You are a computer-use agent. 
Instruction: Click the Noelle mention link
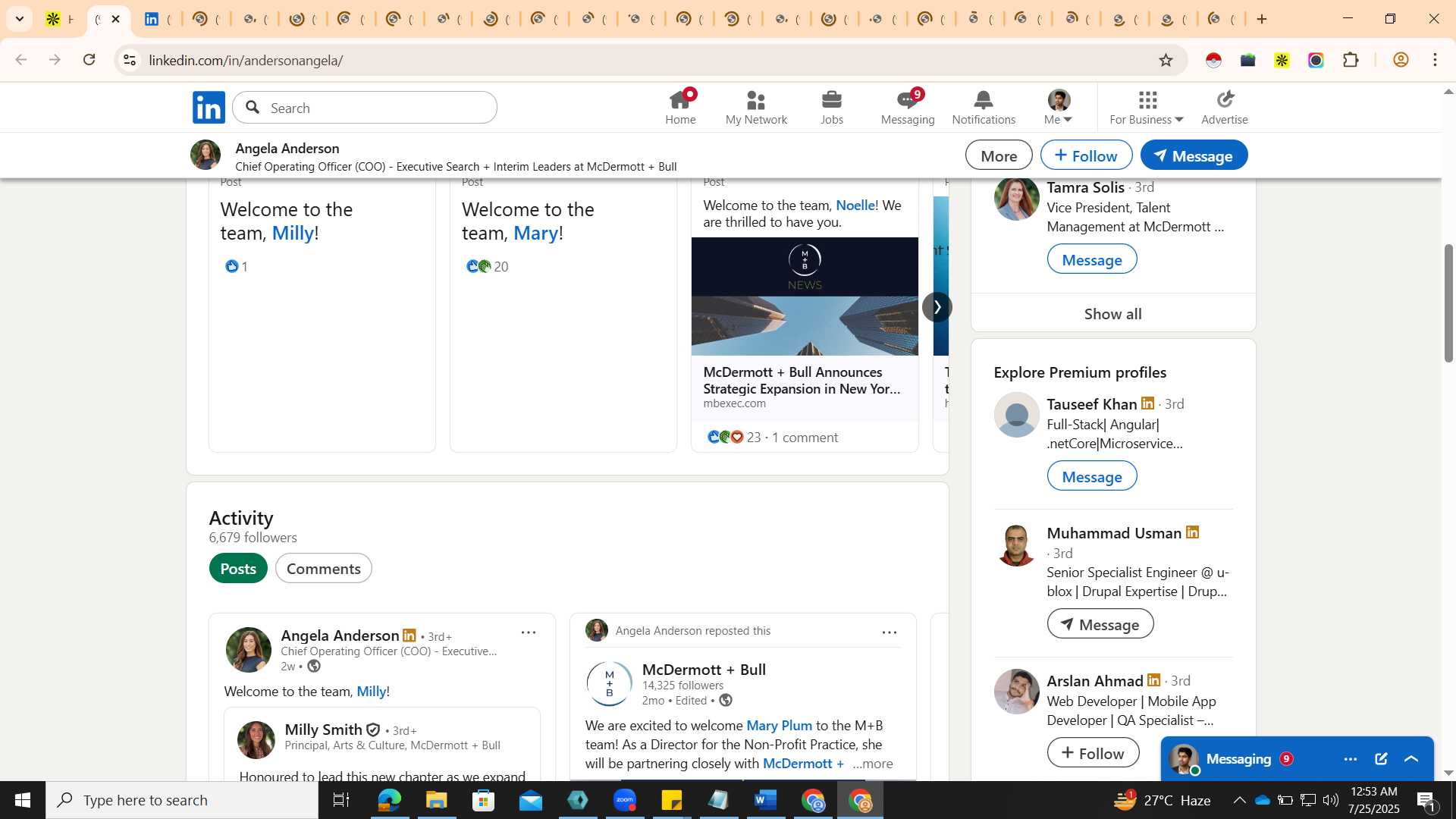click(855, 205)
